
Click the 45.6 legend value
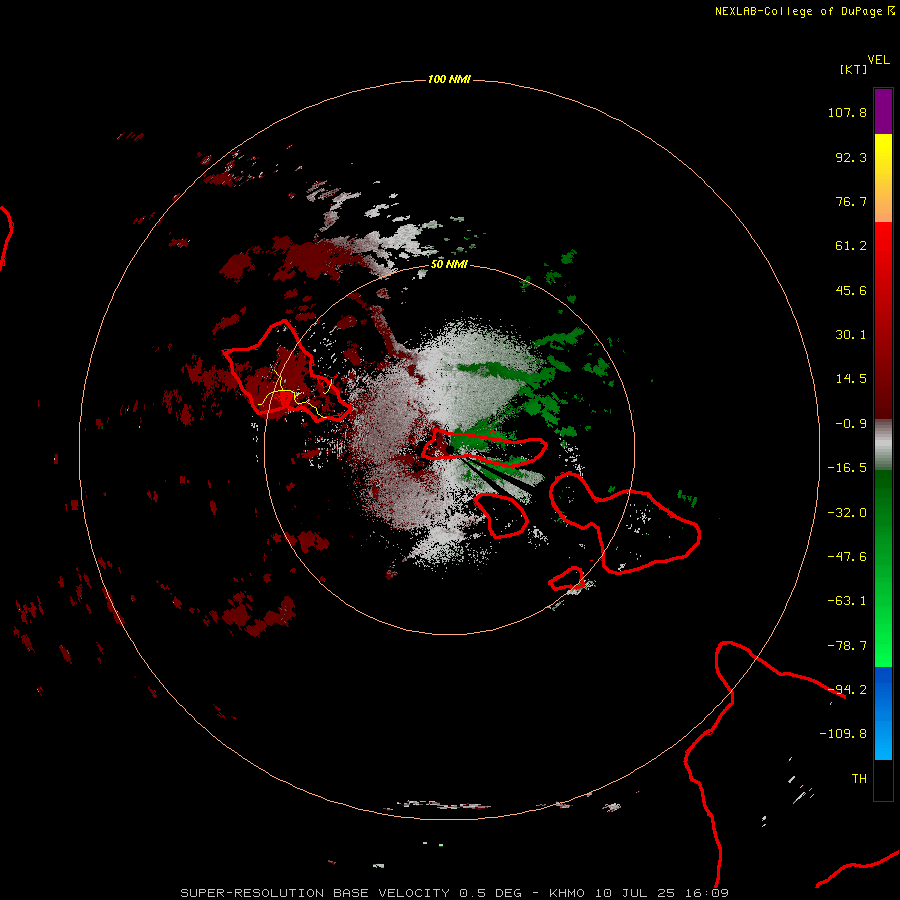click(x=851, y=290)
